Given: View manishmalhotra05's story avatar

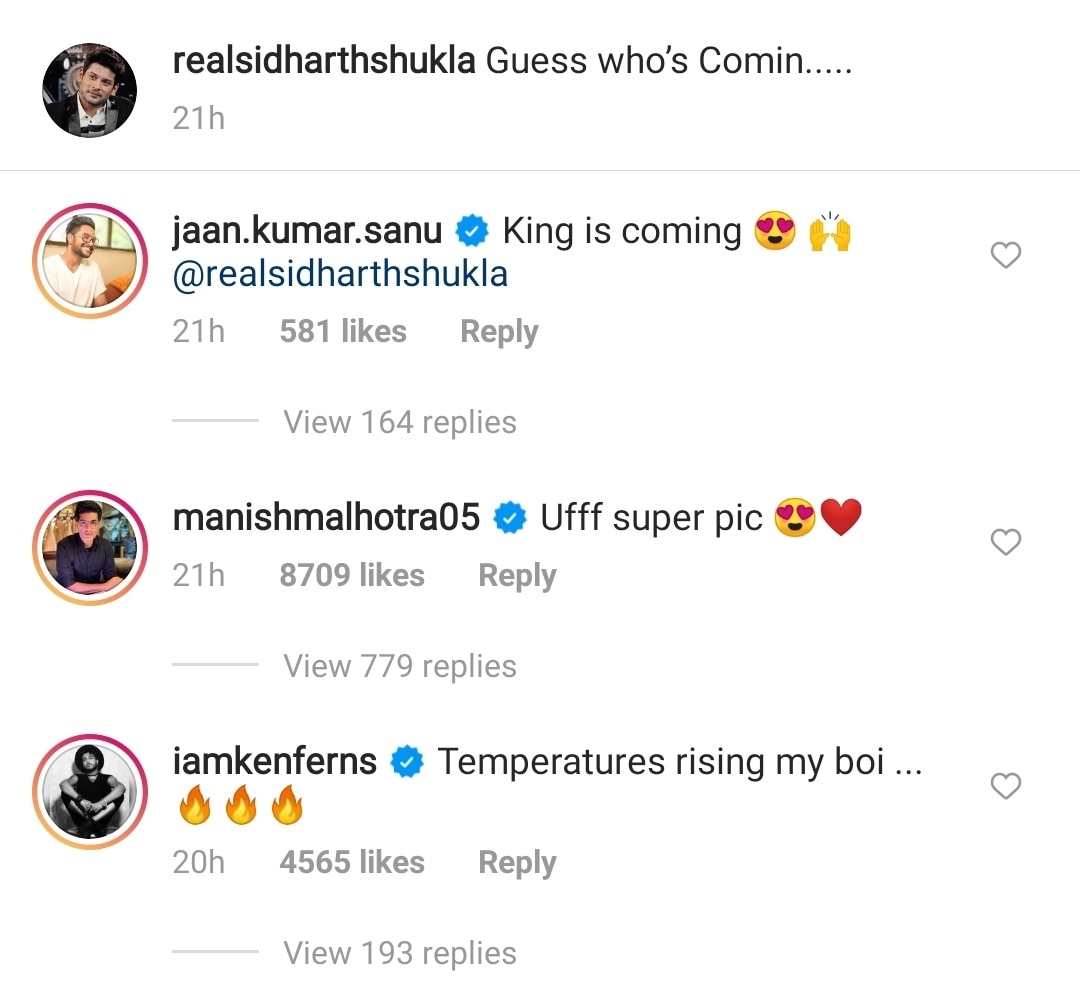Looking at the screenshot, I should (x=89, y=548).
